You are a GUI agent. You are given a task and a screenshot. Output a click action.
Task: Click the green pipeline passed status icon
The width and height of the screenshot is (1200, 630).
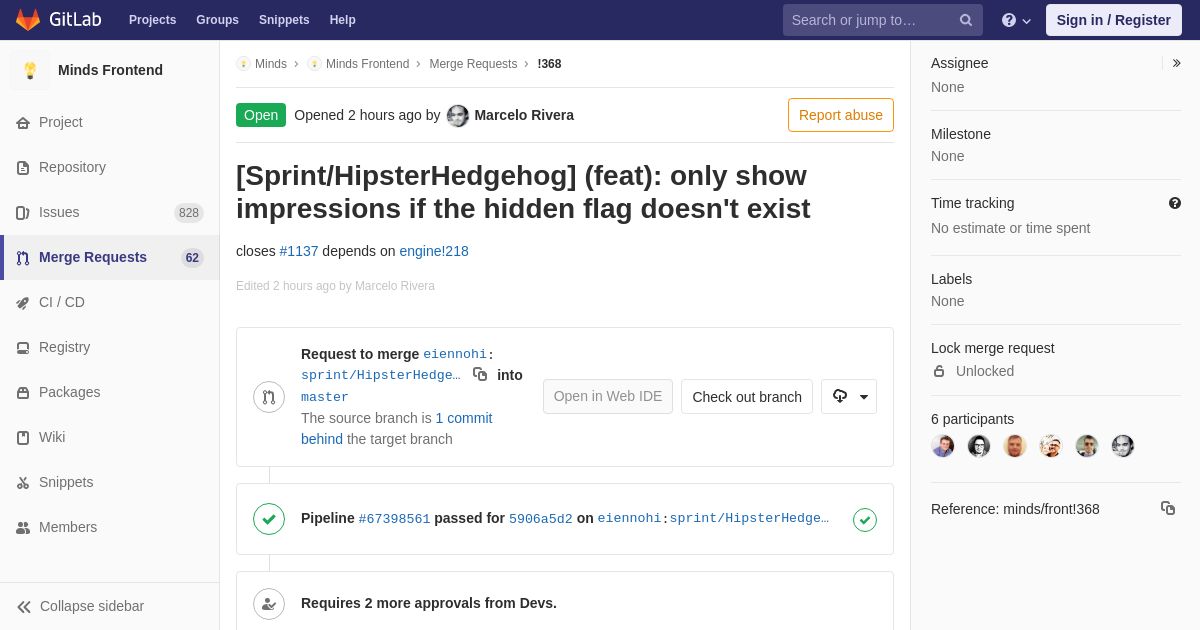click(x=865, y=520)
